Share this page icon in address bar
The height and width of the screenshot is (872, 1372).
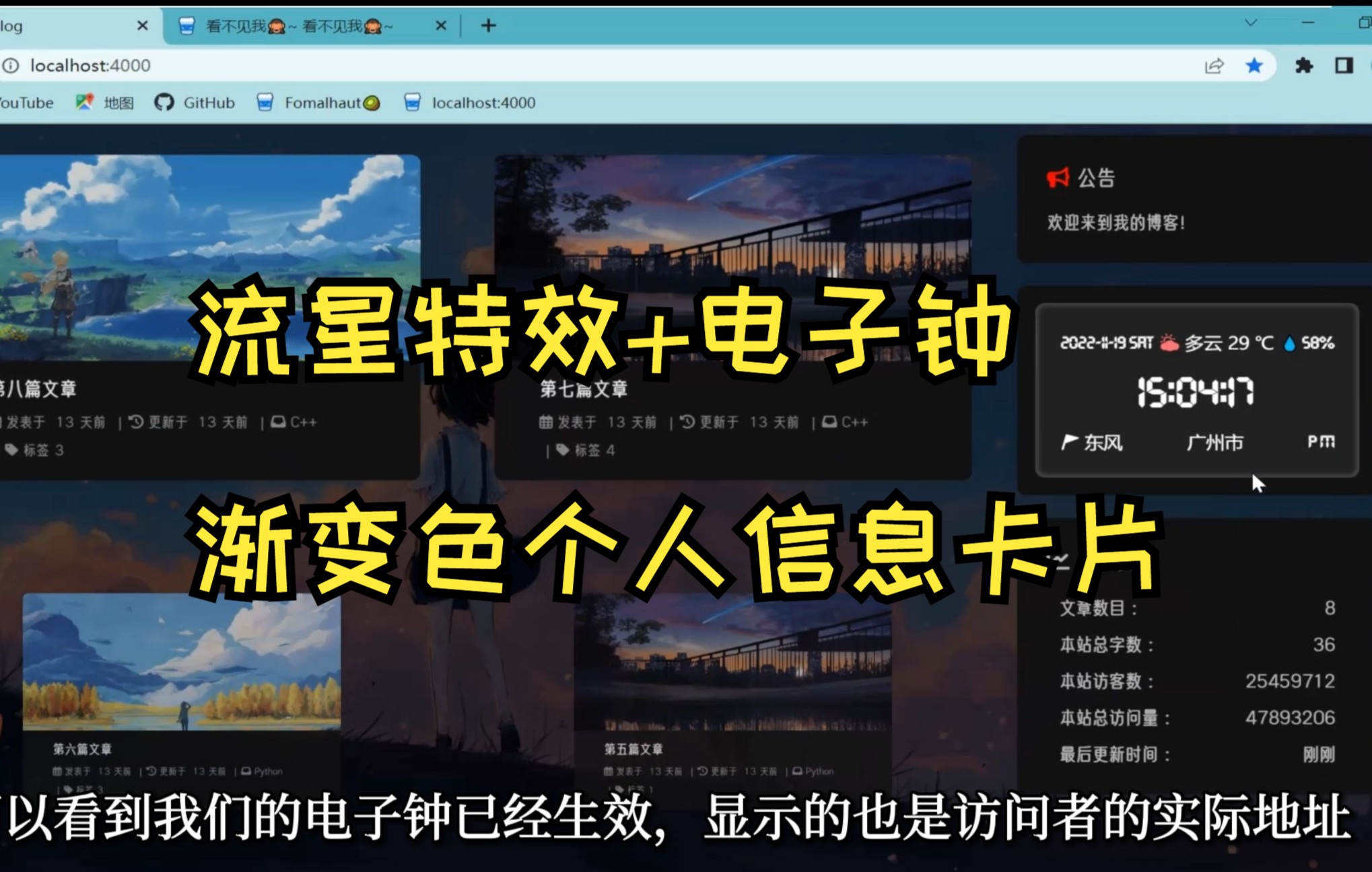1214,66
